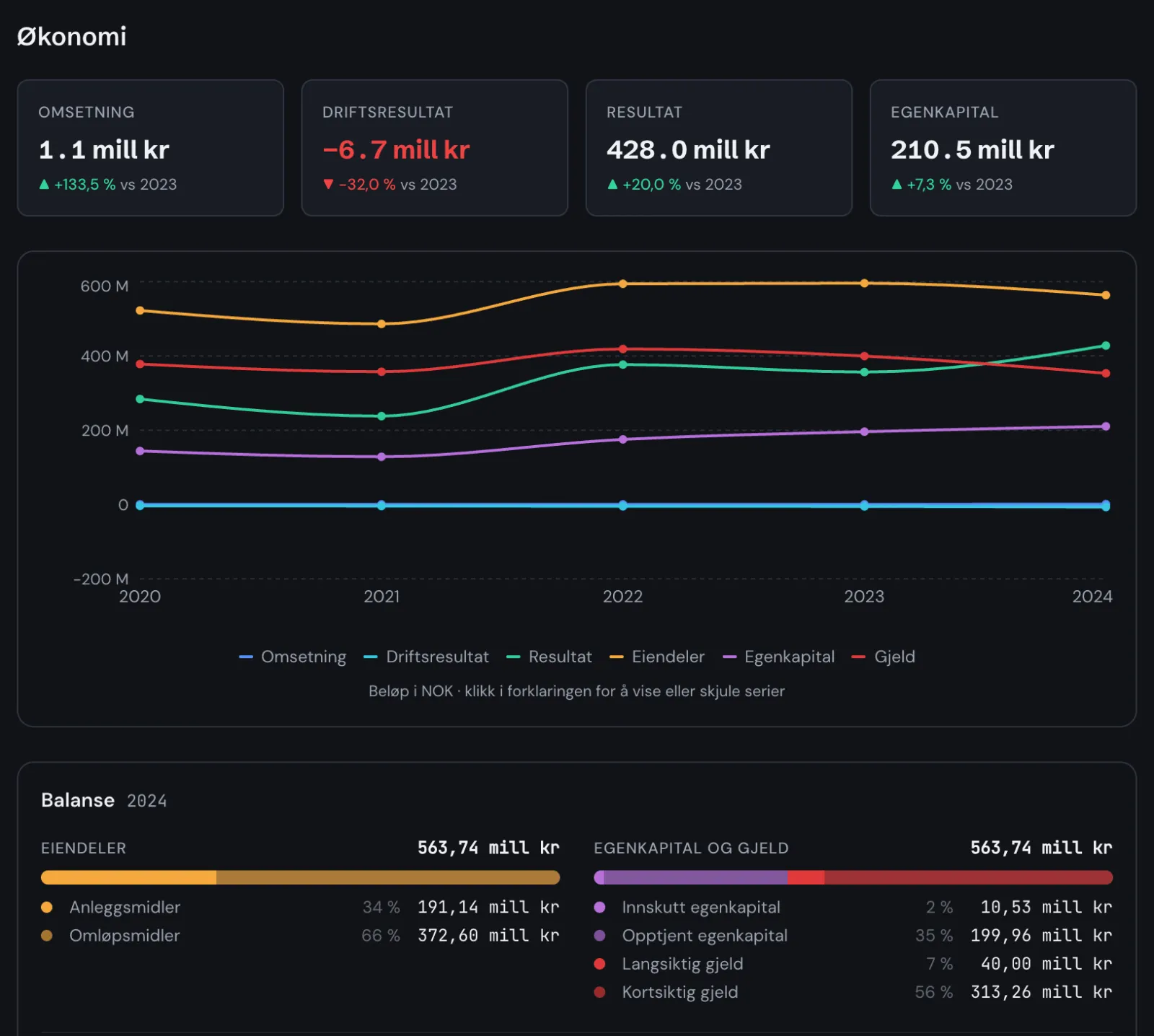Click the 563,74 mill kr total beside EIENDELER
This screenshot has height=1036, width=1154.
tap(488, 848)
